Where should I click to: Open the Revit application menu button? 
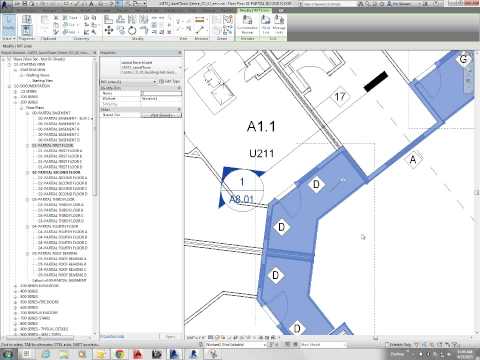(5, 4)
